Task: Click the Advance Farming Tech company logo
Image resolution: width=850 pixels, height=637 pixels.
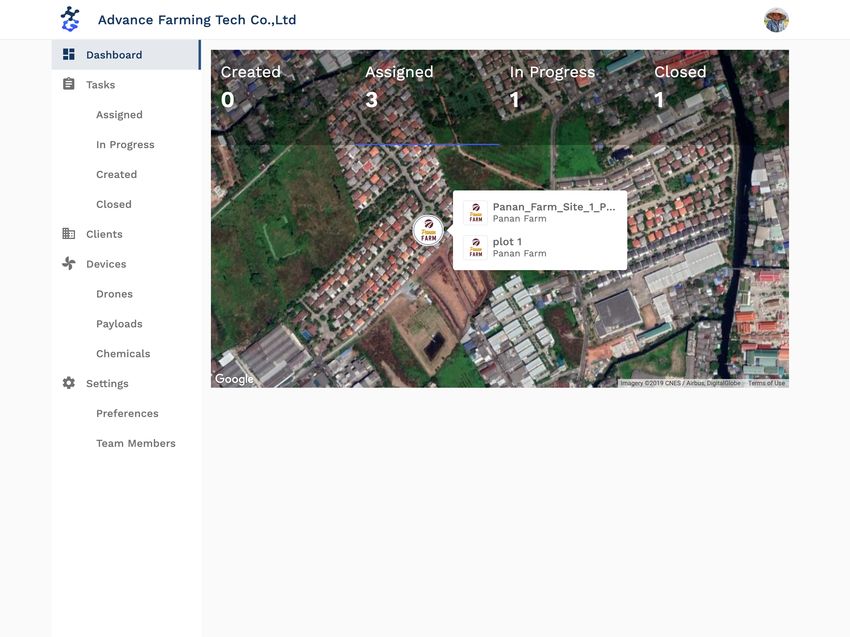Action: click(x=70, y=20)
